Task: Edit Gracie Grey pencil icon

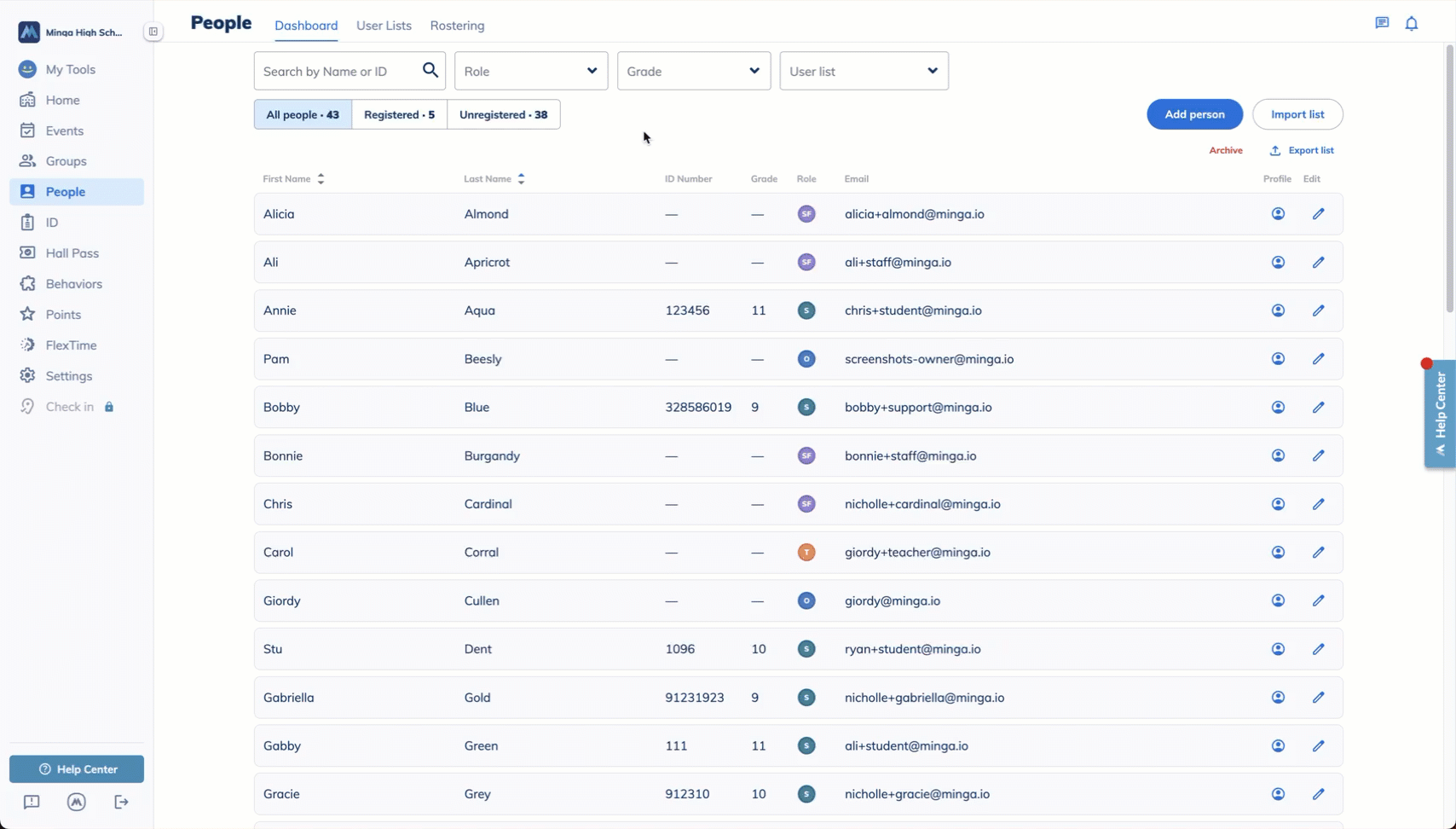Action: point(1318,794)
